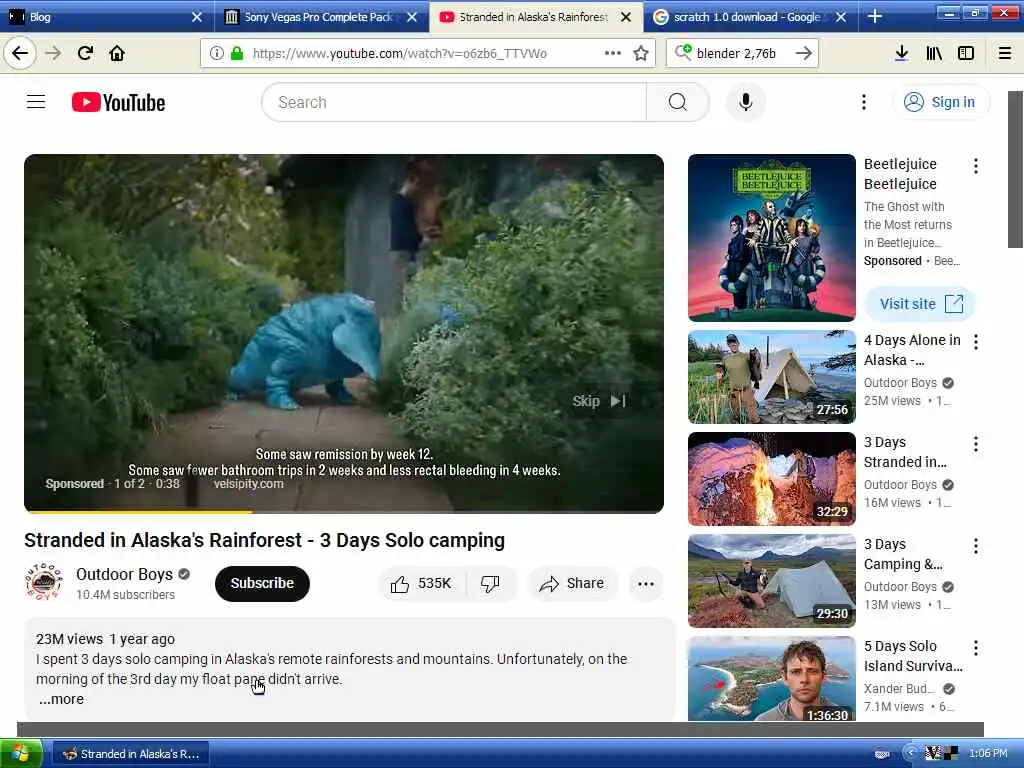This screenshot has height=768, width=1024.
Task: Go back to the previous page
Action: [x=20, y=53]
